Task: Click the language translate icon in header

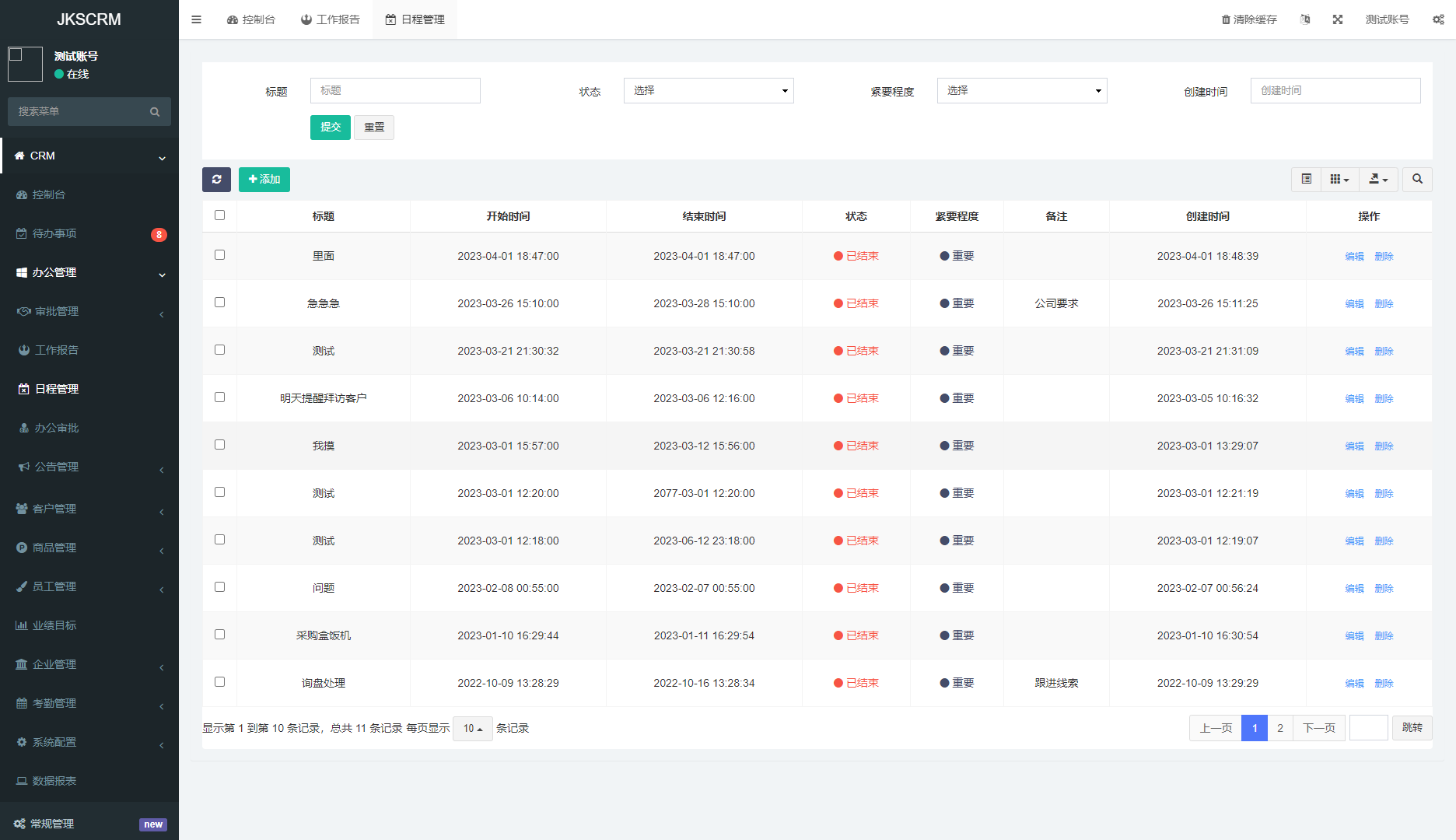Action: pyautogui.click(x=1305, y=19)
